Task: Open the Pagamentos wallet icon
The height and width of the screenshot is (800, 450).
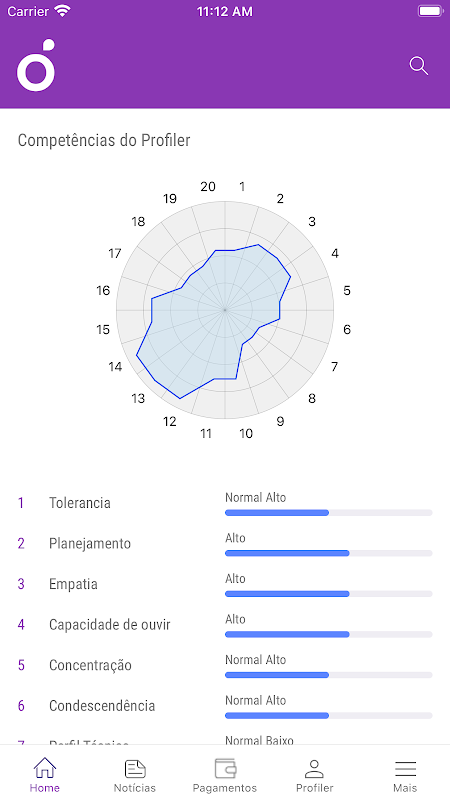Action: coord(225,768)
